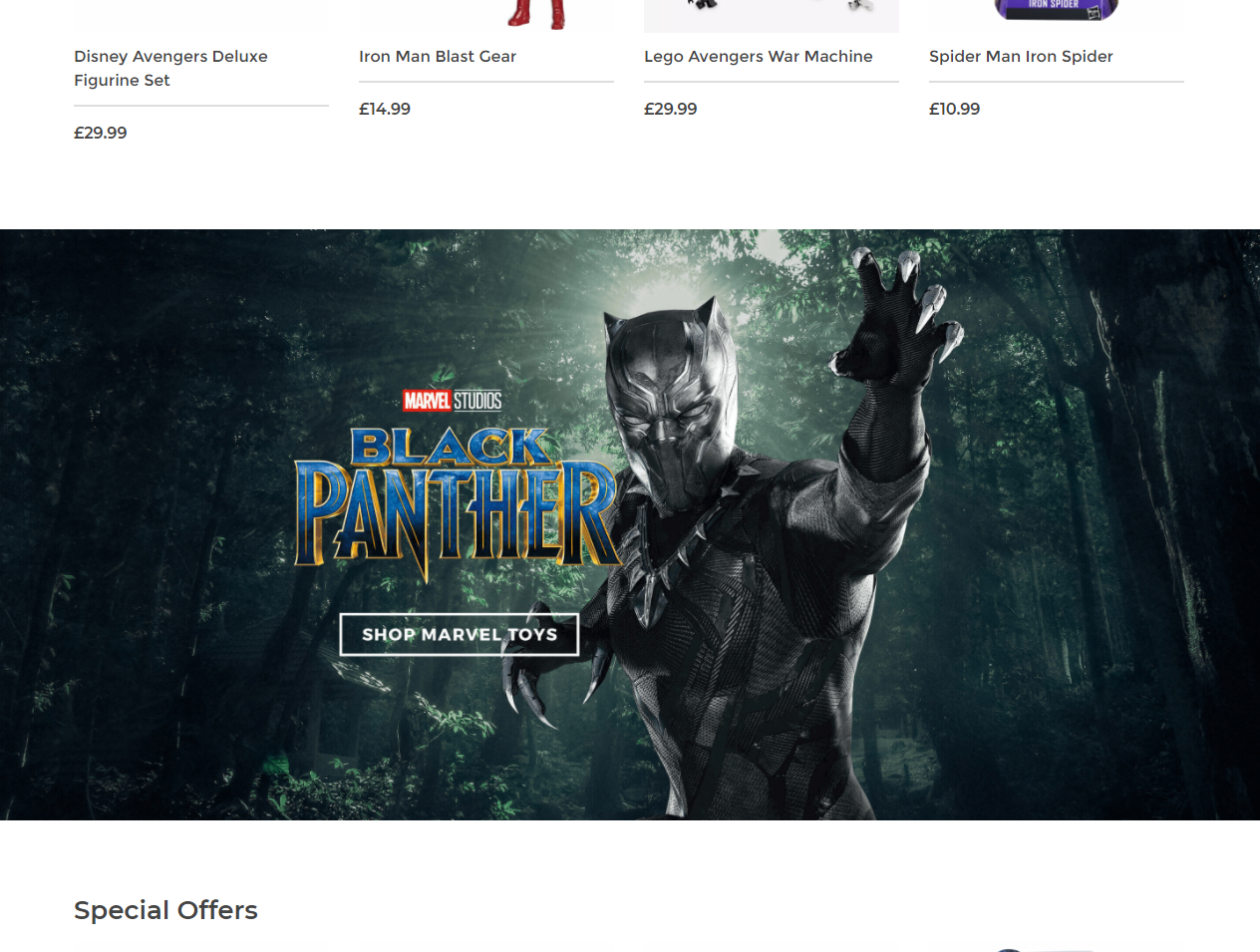The width and height of the screenshot is (1260, 952).
Task: Click the £14.99 price under Iron Man Blast Gear
Action: 385,109
